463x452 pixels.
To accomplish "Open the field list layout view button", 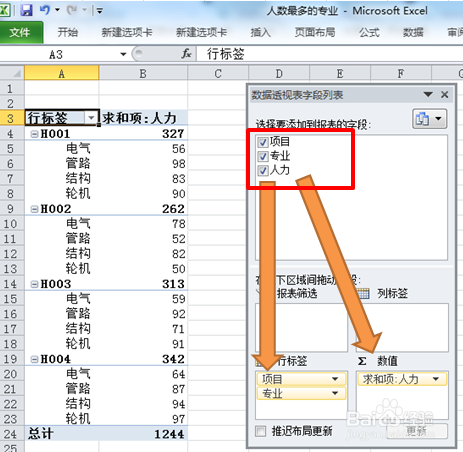I will [x=429, y=119].
